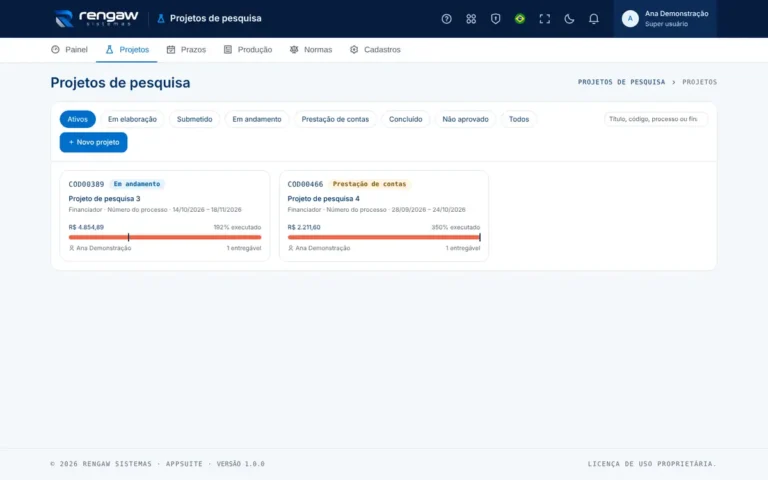This screenshot has height=480, width=768.
Task: Filter by Prestação de contas chip
Action: pos(335,119)
